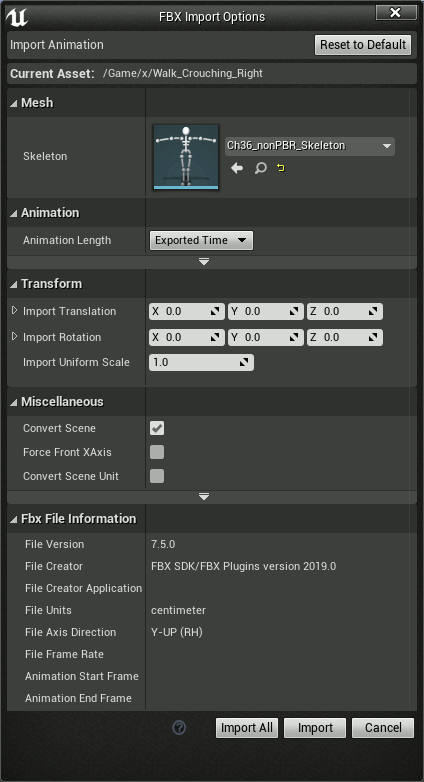This screenshot has height=782, width=424.
Task: Click the File Units value centimeter
Action: tap(178, 610)
